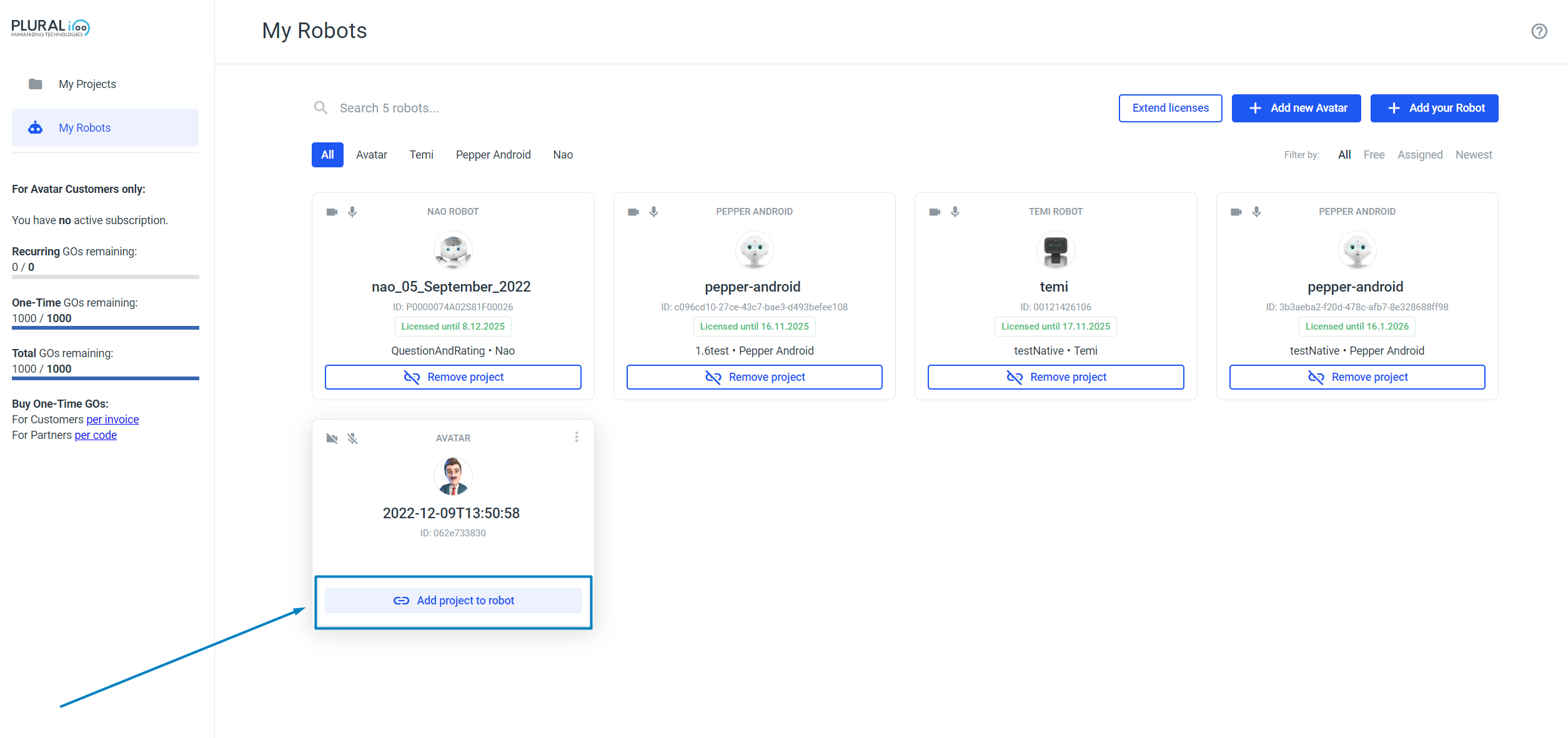Toggle microphone icon on pepper-android licensed 16.1.2026 card
Screen dimensions: 1568x738
coord(1257,212)
